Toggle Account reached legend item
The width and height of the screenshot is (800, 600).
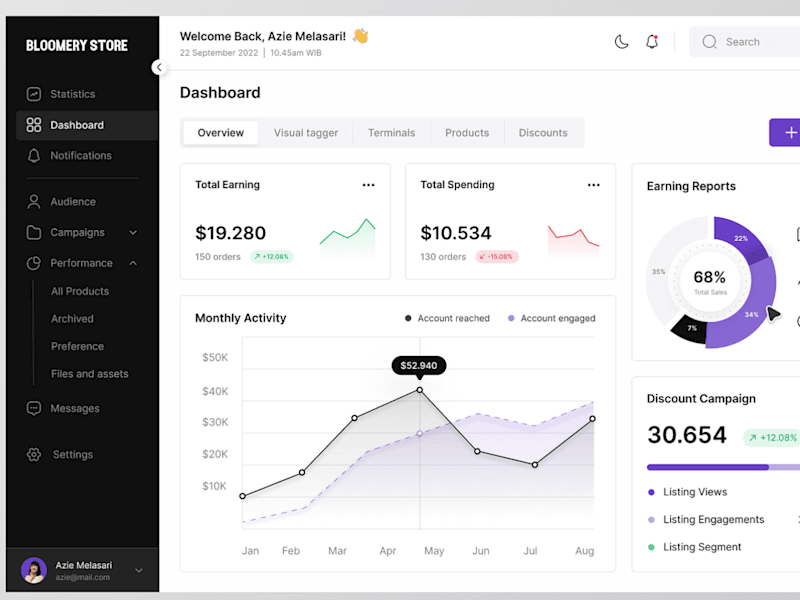pos(447,318)
